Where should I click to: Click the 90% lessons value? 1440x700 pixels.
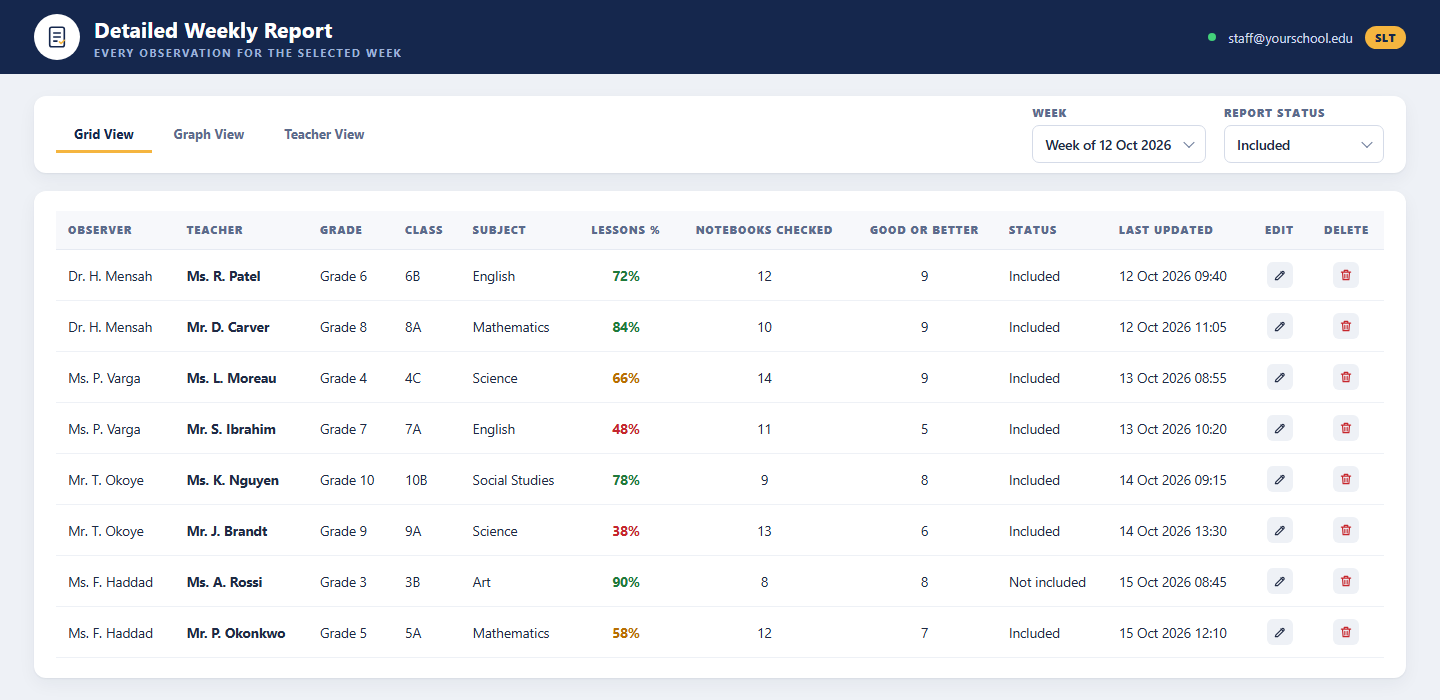[626, 582]
